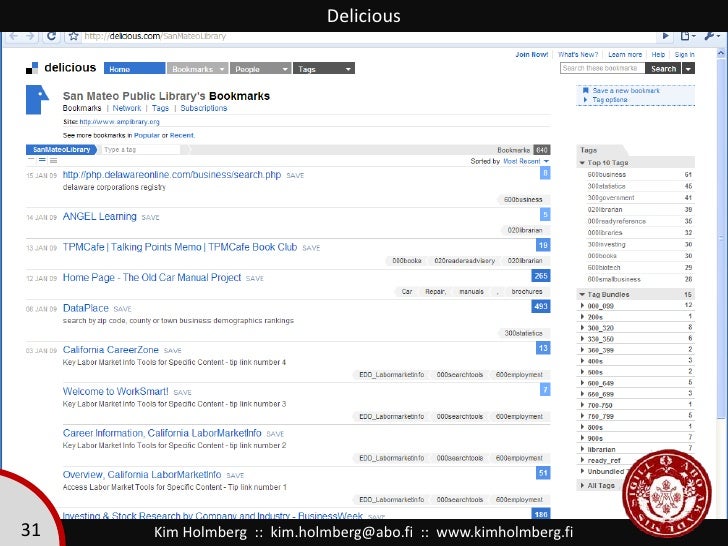Screen dimensions: 728x546
Task: Open the browser wrench settings icon
Action: coord(711,36)
